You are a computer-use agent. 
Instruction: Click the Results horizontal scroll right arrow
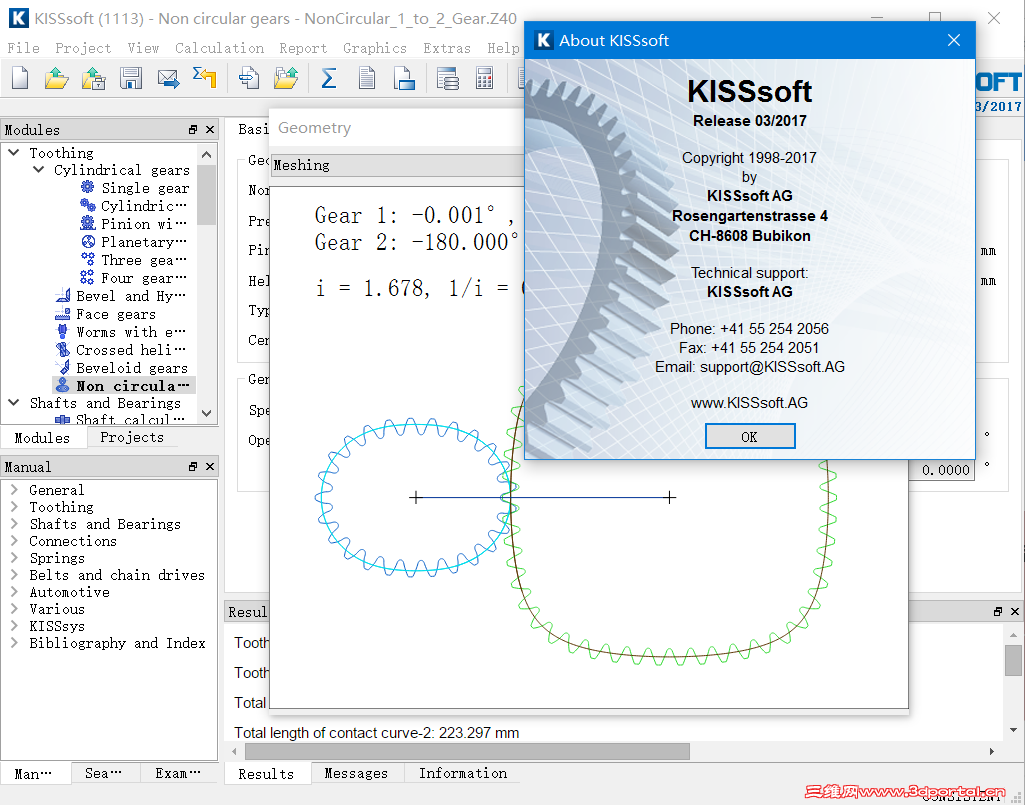992,751
